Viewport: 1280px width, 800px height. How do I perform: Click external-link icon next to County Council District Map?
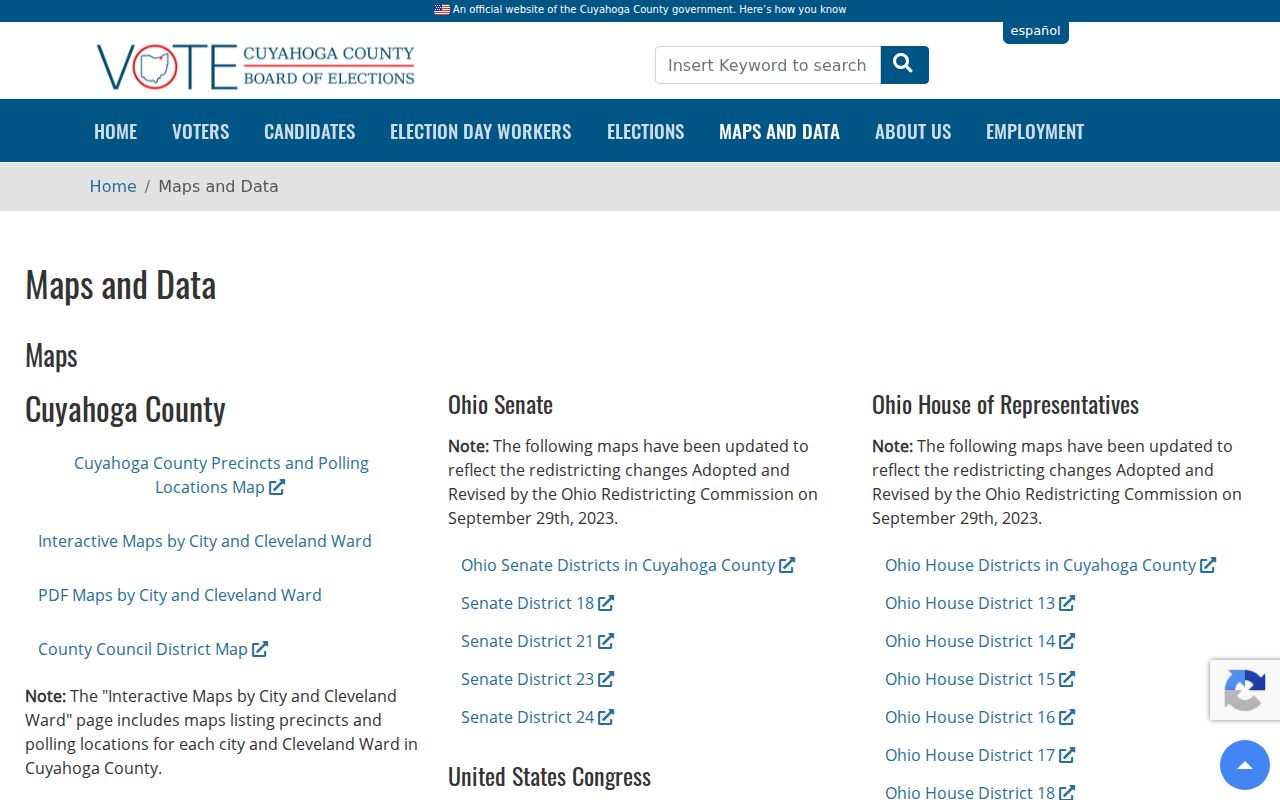point(260,649)
